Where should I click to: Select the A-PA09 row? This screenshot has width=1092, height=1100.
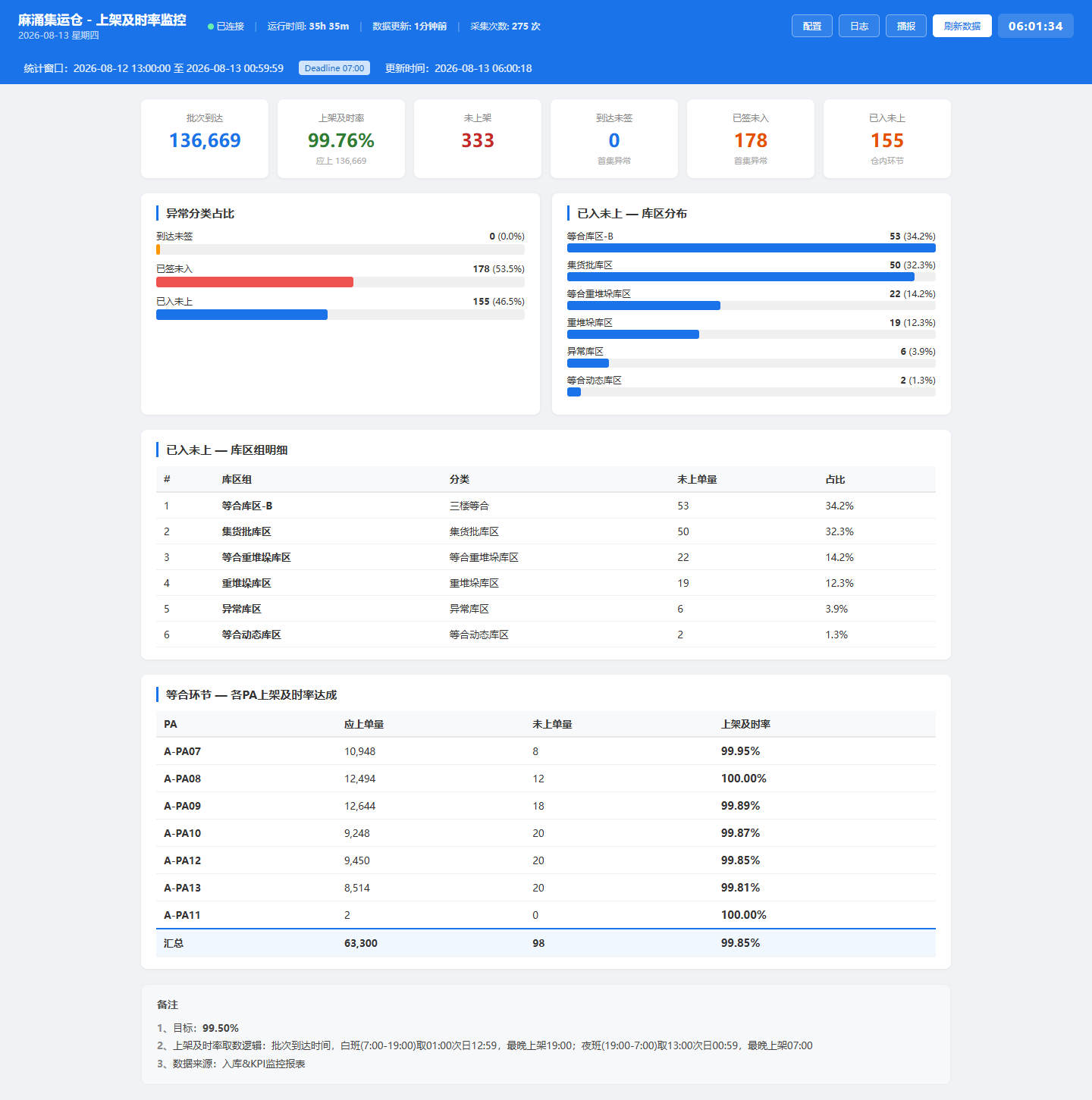tap(546, 806)
